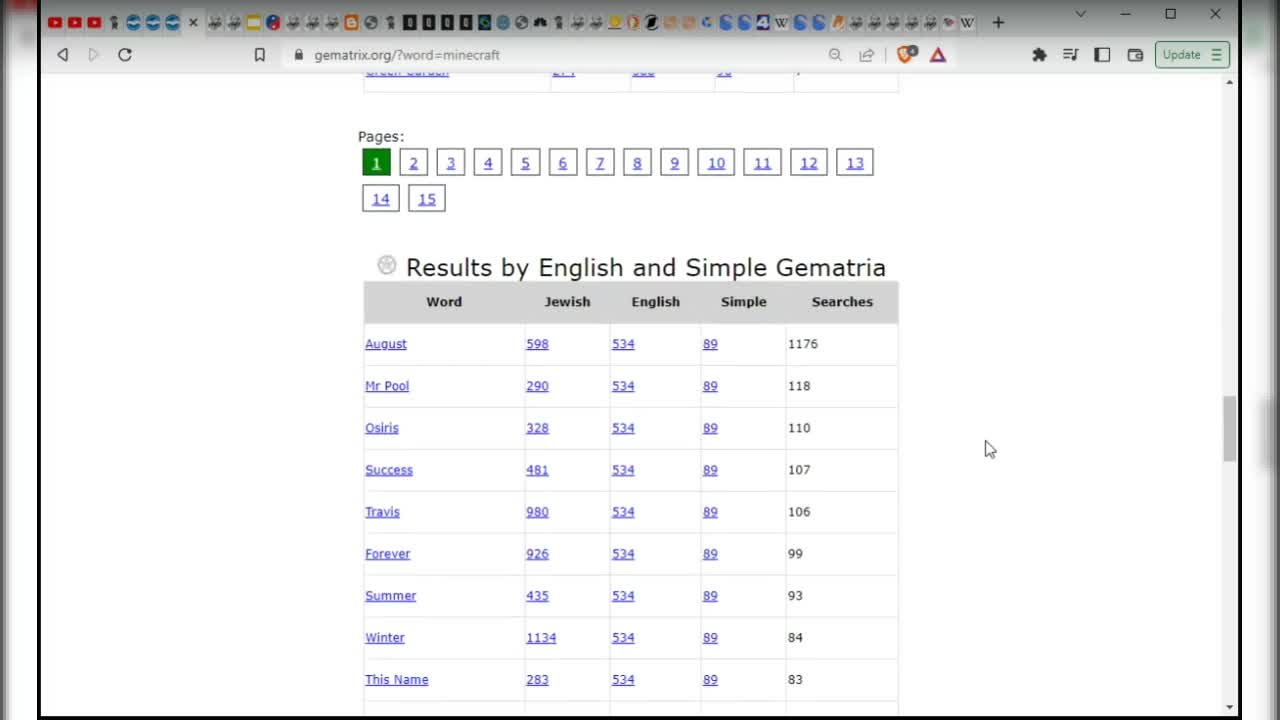
Task: Open a new tab with plus icon
Action: point(998,22)
